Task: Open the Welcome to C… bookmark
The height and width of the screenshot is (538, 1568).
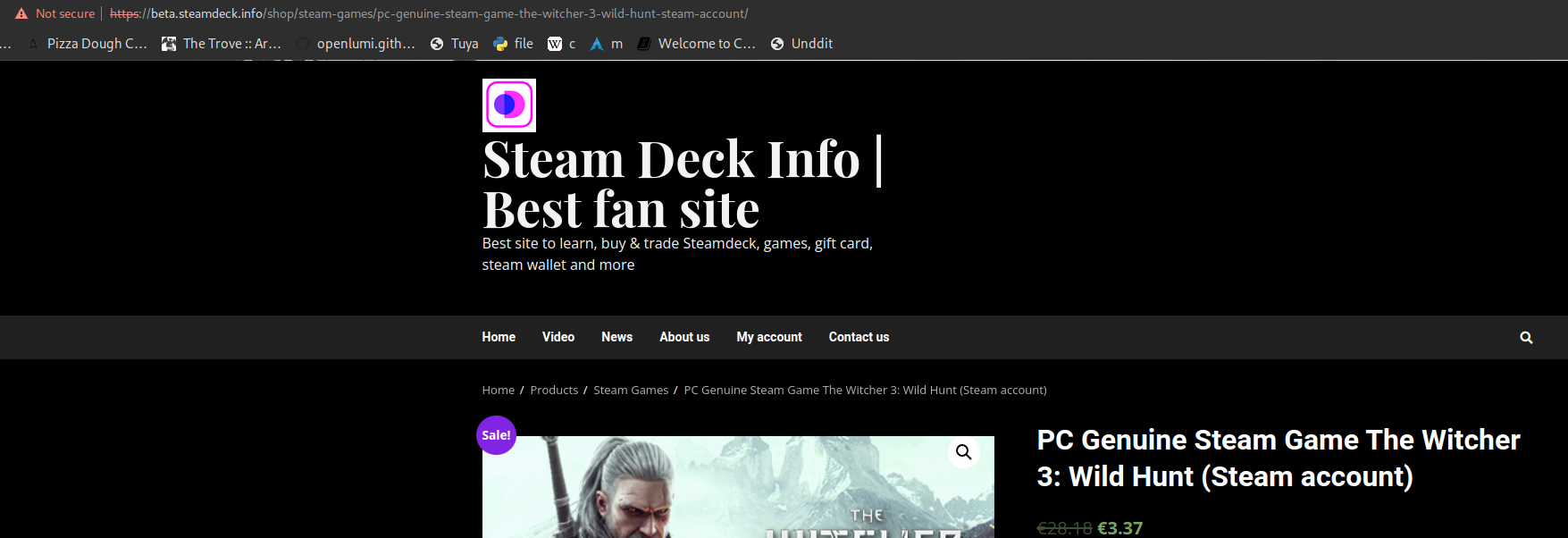Action: coord(696,44)
